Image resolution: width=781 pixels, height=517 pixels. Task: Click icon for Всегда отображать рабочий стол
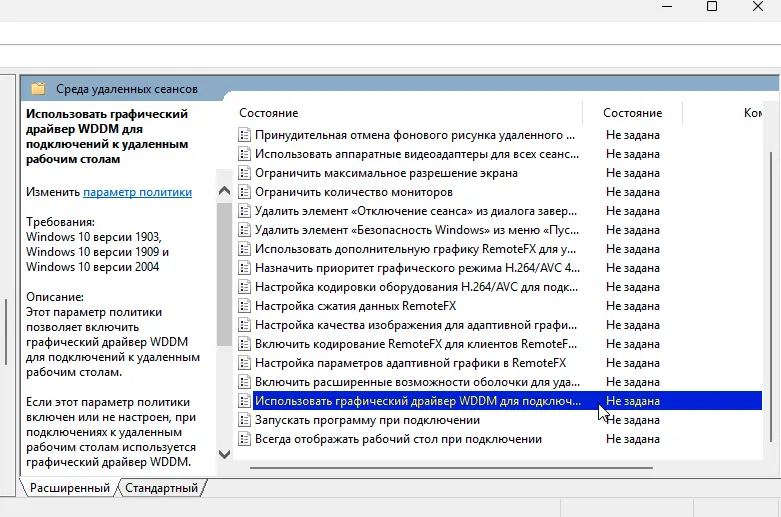[244, 439]
